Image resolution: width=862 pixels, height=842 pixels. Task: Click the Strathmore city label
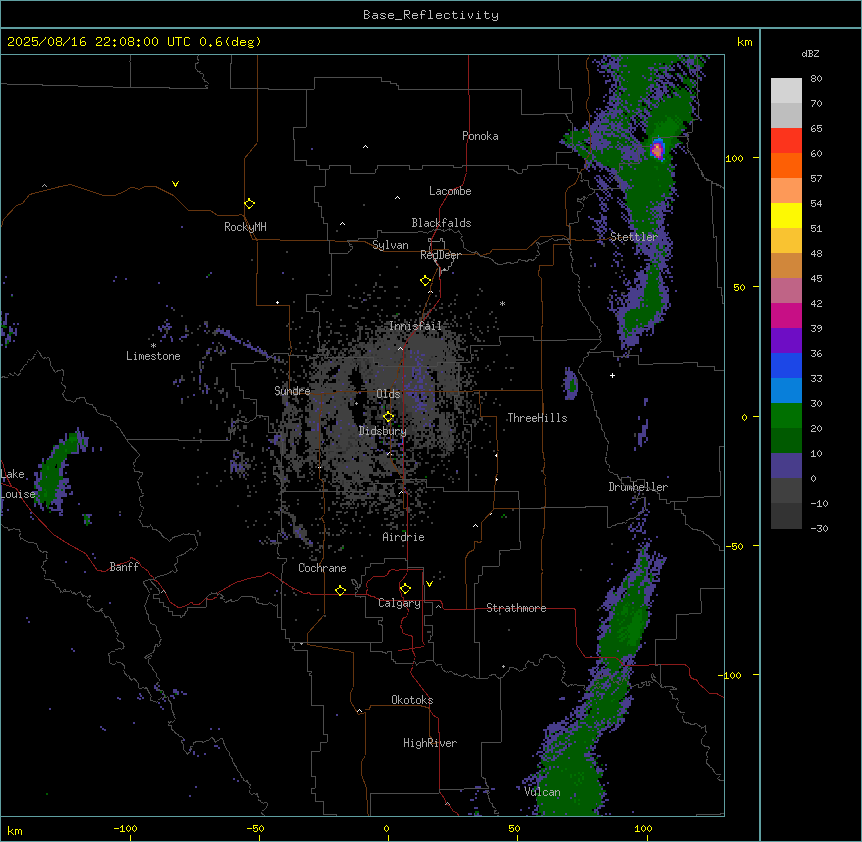(516, 608)
